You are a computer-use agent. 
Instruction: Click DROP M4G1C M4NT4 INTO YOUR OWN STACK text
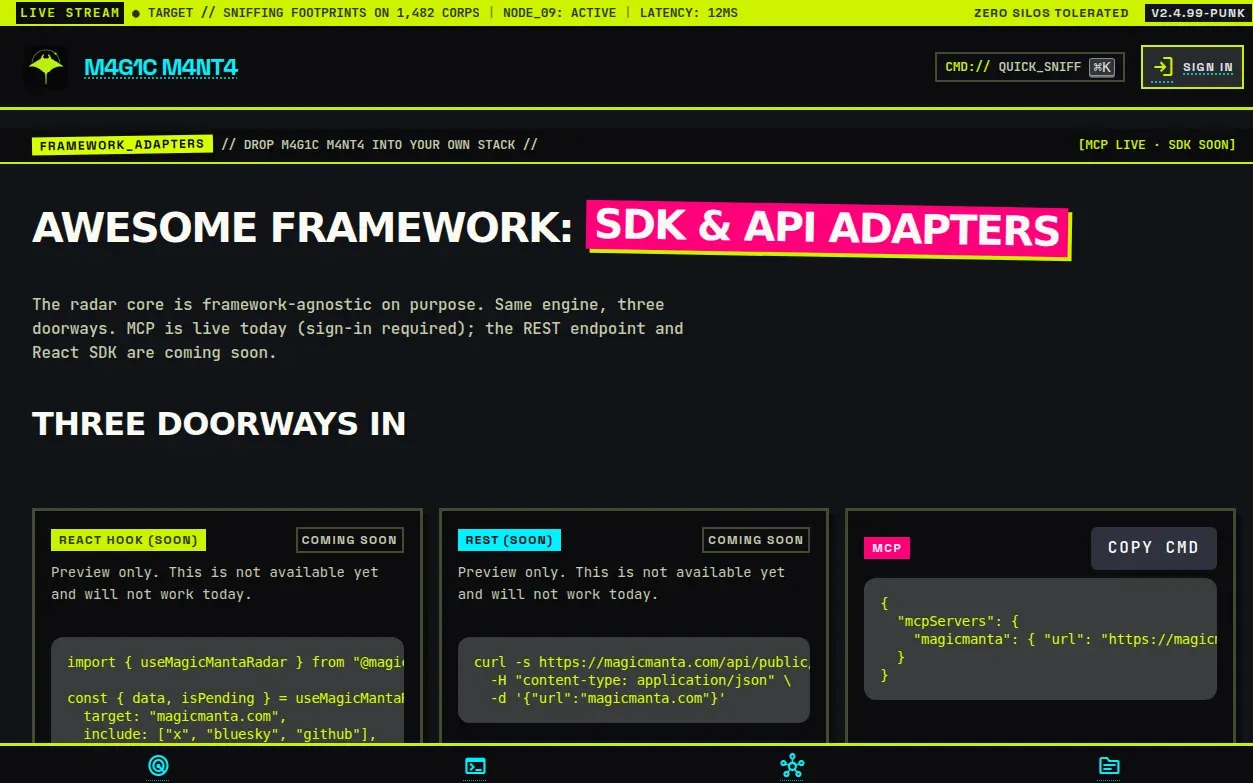(x=379, y=145)
